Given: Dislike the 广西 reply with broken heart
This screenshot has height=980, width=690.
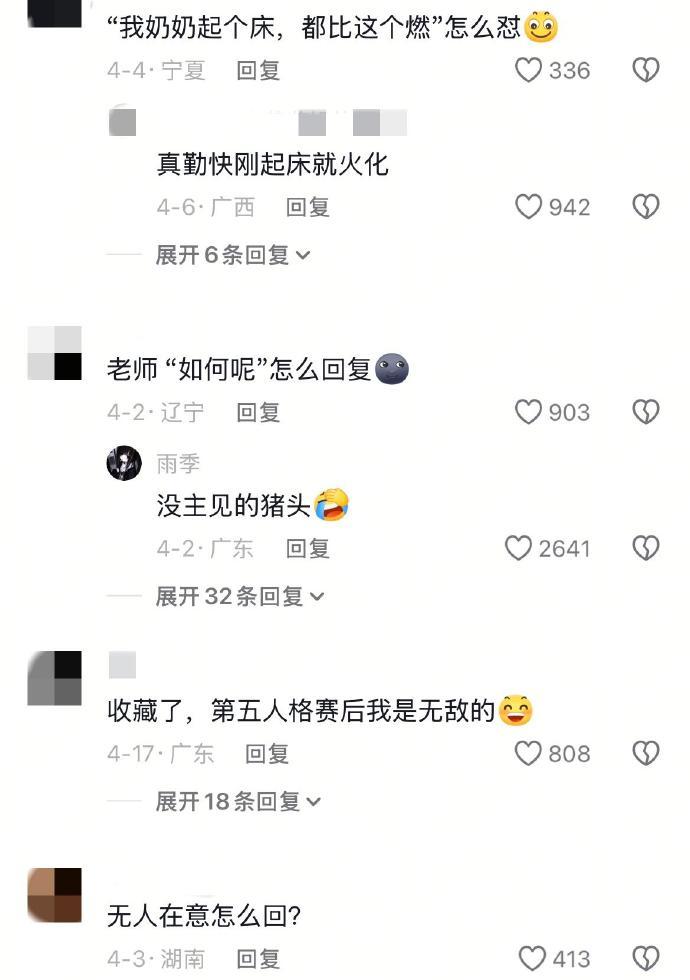Looking at the screenshot, I should (646, 206).
